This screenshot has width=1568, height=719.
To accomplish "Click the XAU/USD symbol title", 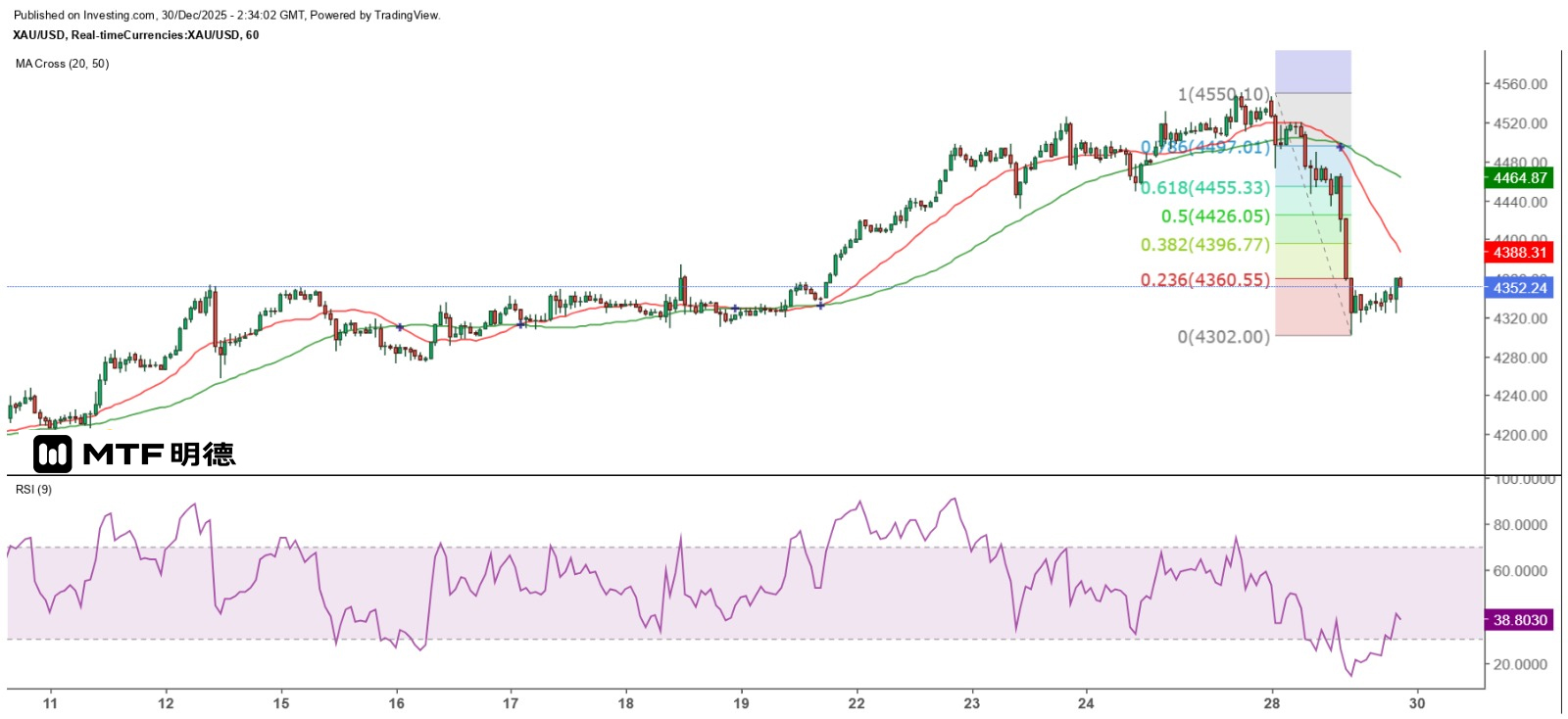I will click(135, 35).
